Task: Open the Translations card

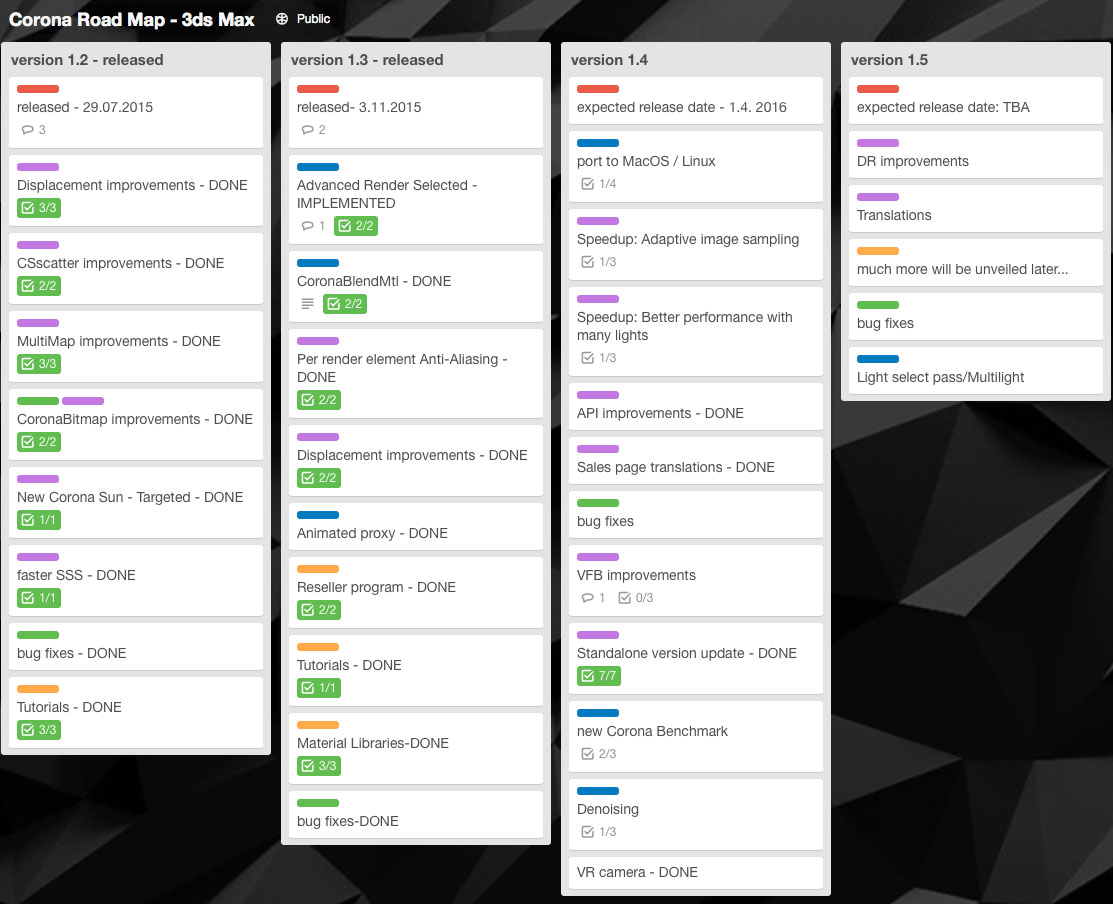Action: click(975, 209)
